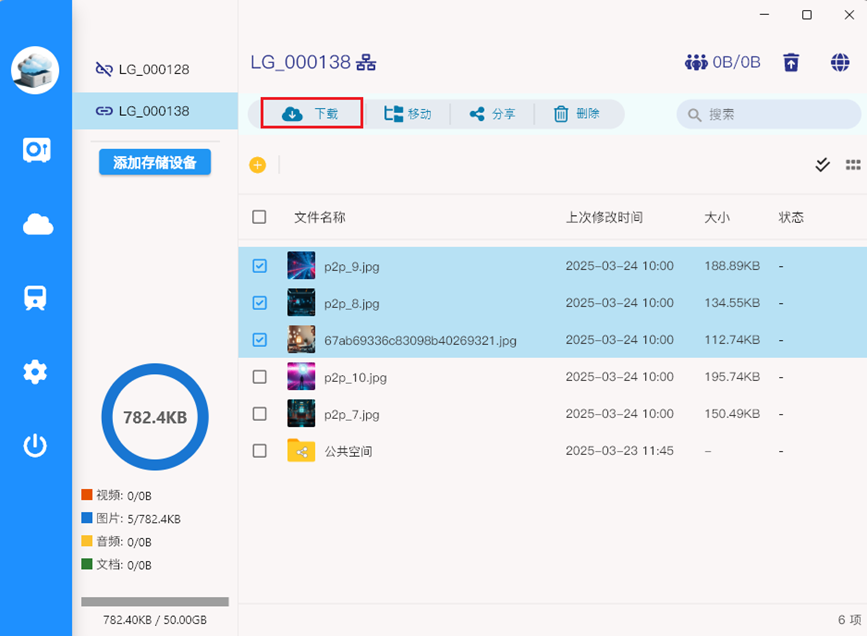867x636 pixels.
Task: Open the disk backup sidebar icon
Action: (36, 150)
